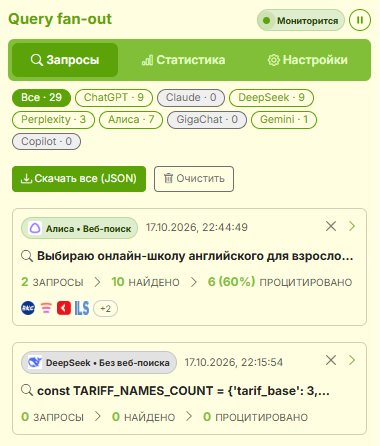Expand the Алиса query card chevron

[352, 226]
